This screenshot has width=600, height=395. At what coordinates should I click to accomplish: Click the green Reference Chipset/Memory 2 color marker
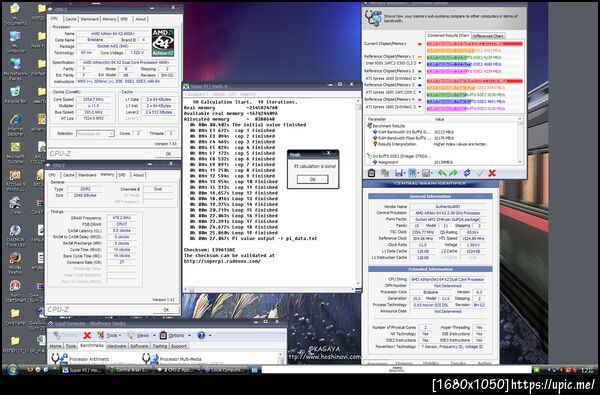click(419, 71)
